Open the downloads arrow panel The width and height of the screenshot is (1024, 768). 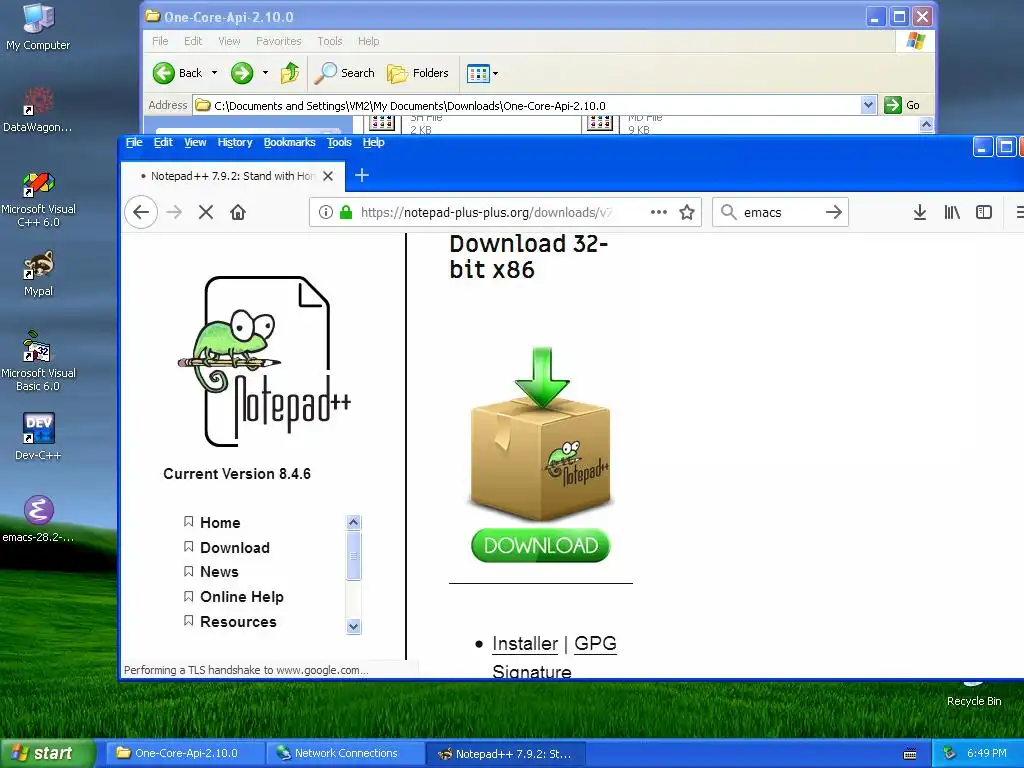click(920, 212)
